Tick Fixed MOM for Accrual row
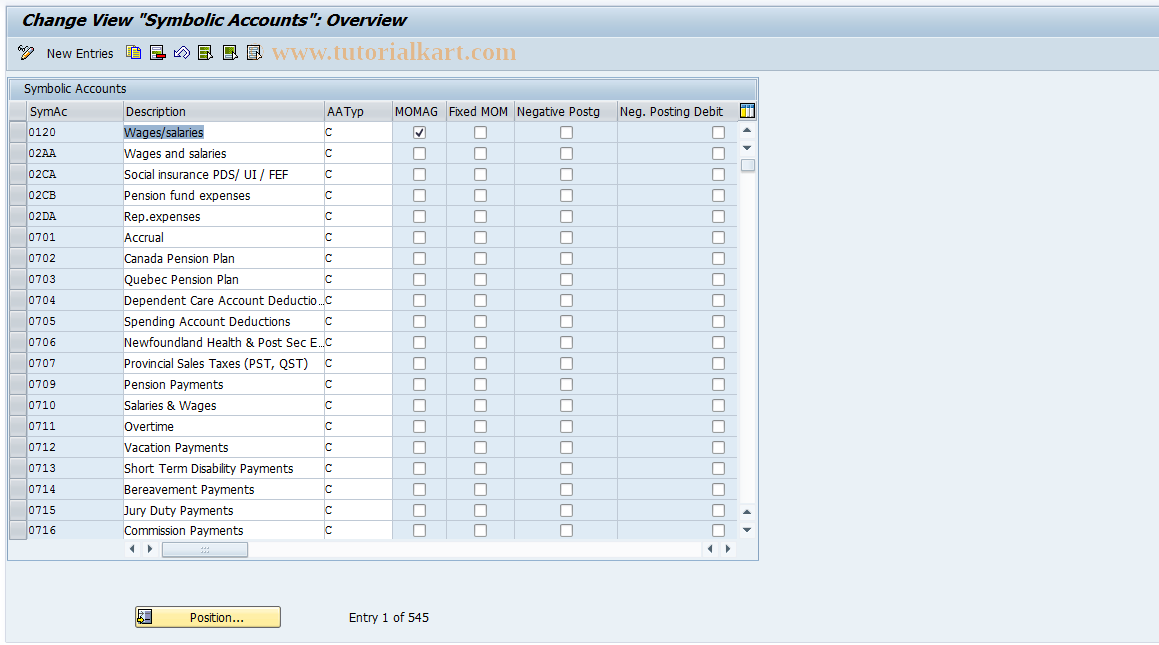 point(480,238)
